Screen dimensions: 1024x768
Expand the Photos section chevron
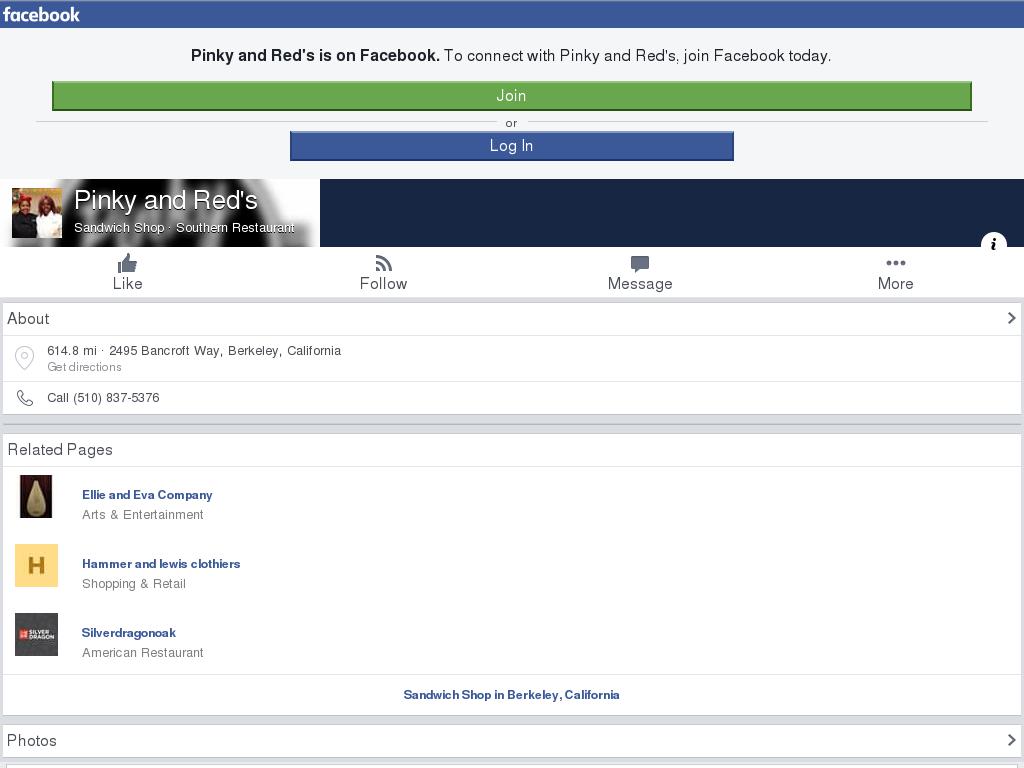[x=1011, y=740]
